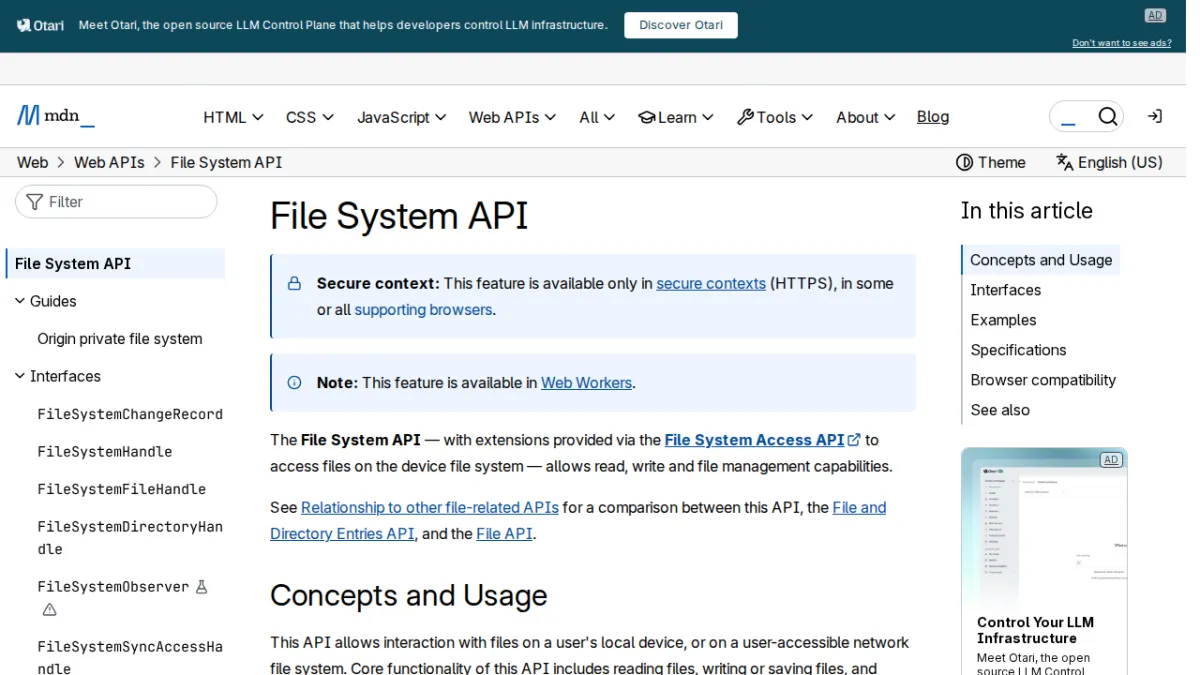Viewport: 1200px width, 675px height.
Task: Jump to Browser compatibility in article outline
Action: tap(1043, 380)
